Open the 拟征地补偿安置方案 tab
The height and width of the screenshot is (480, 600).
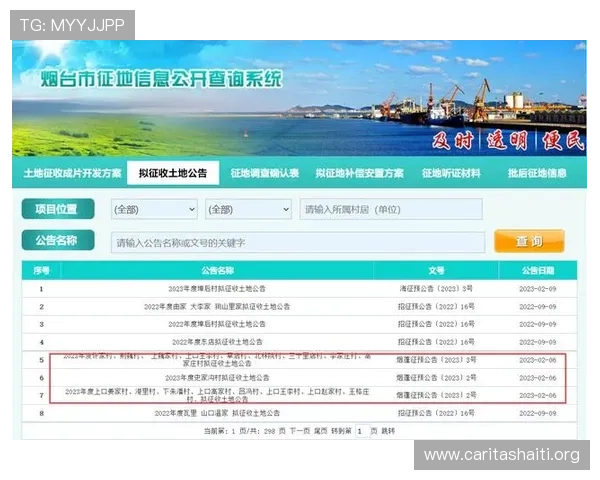coord(359,173)
